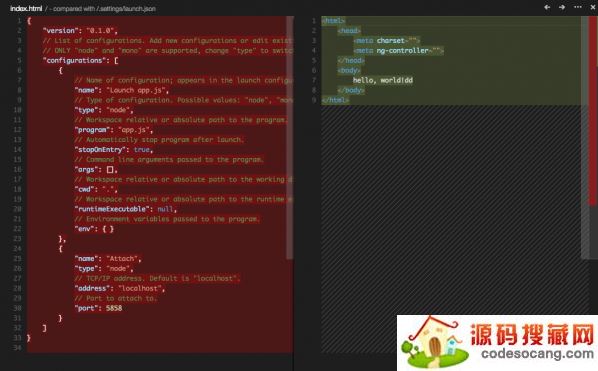Viewport: 598px width, 371px height.
Task: Click the "// Environment variables passed" comment
Action: (x=167, y=219)
